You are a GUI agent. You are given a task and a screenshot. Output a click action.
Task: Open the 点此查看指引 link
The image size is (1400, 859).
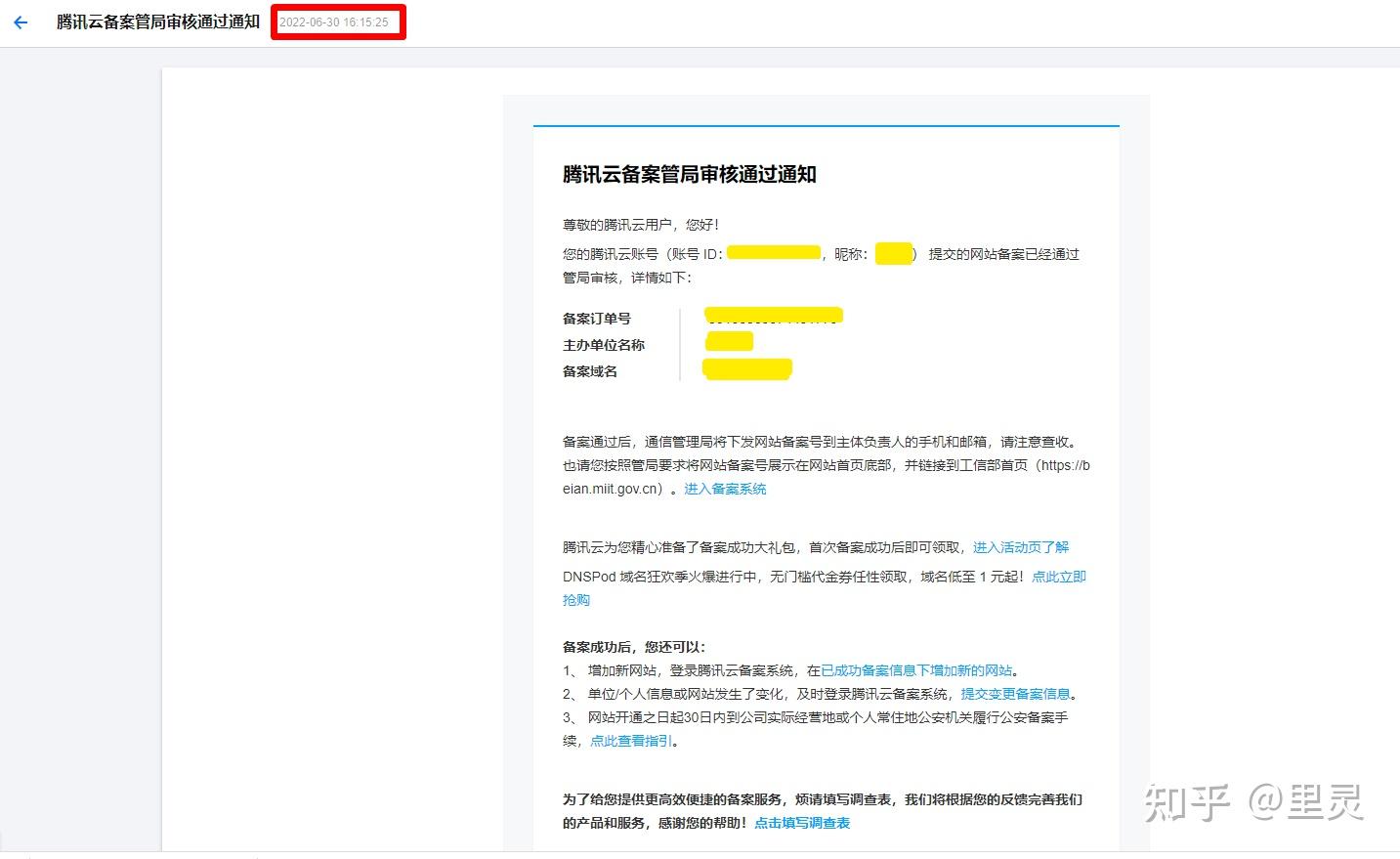631,741
